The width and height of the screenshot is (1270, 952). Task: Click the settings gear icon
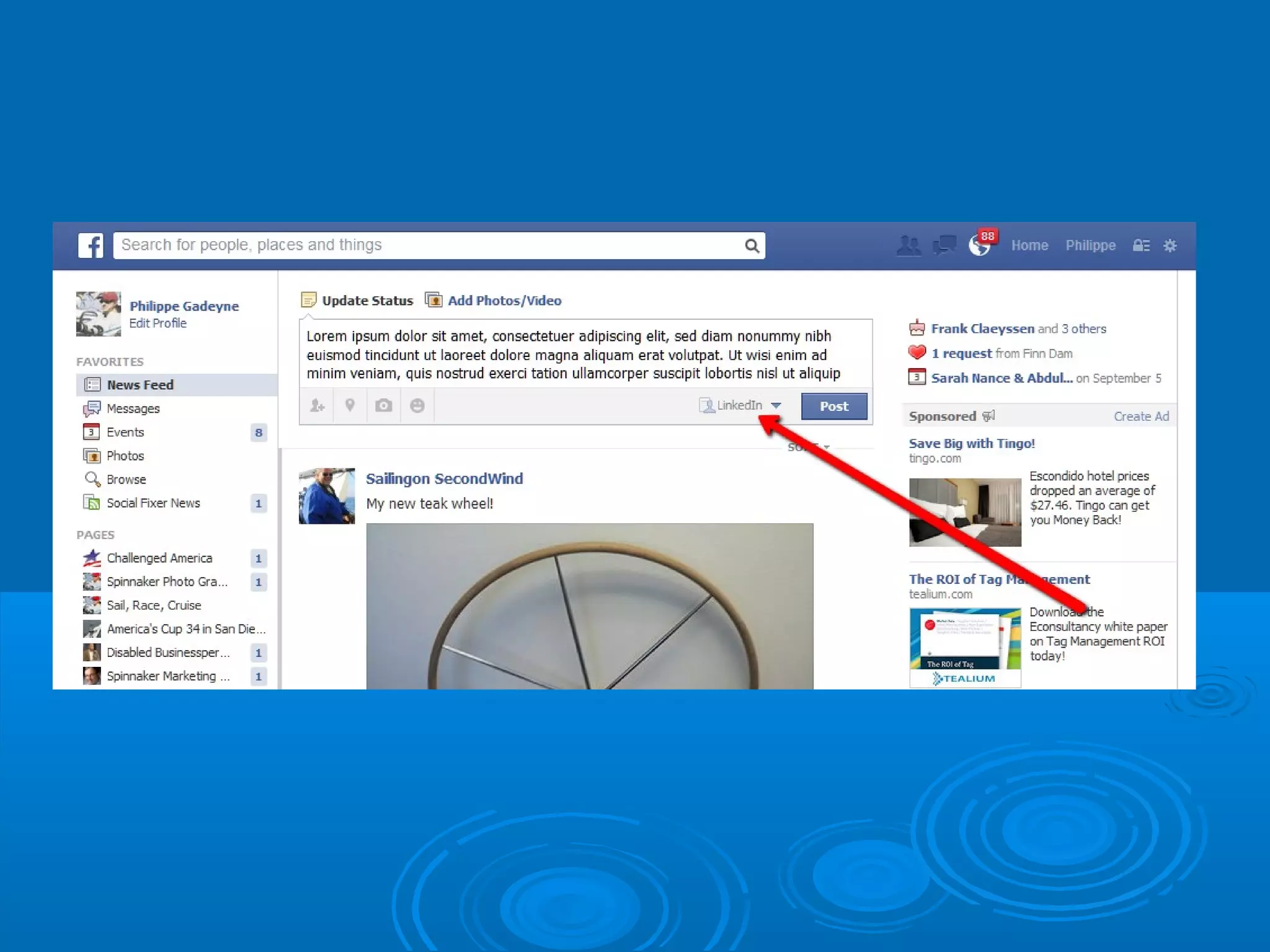1170,245
